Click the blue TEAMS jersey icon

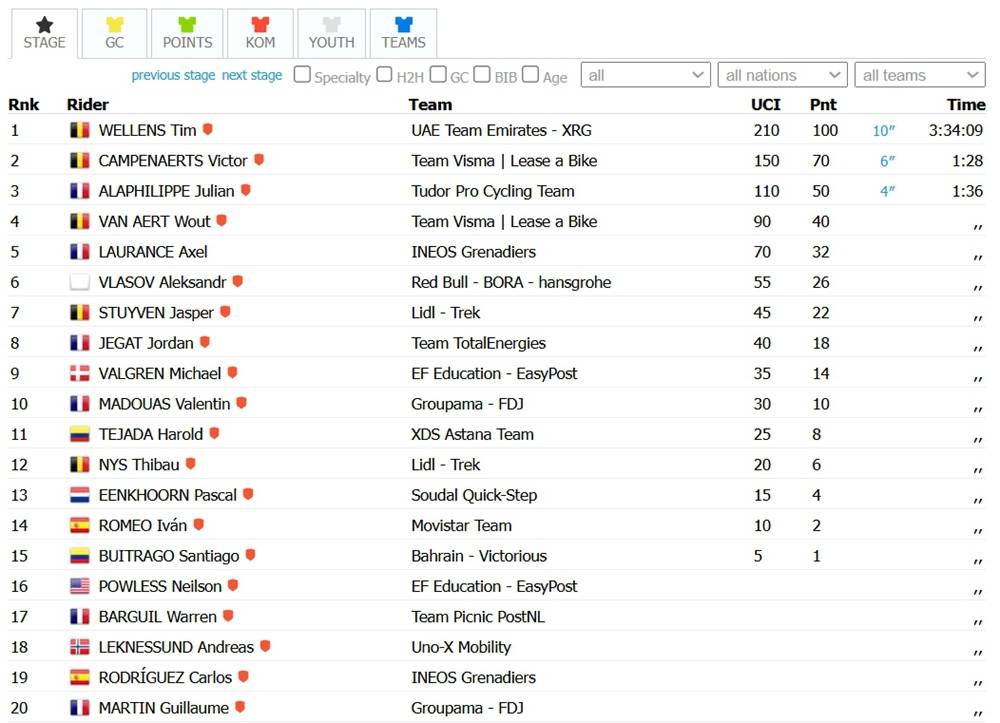point(404,24)
